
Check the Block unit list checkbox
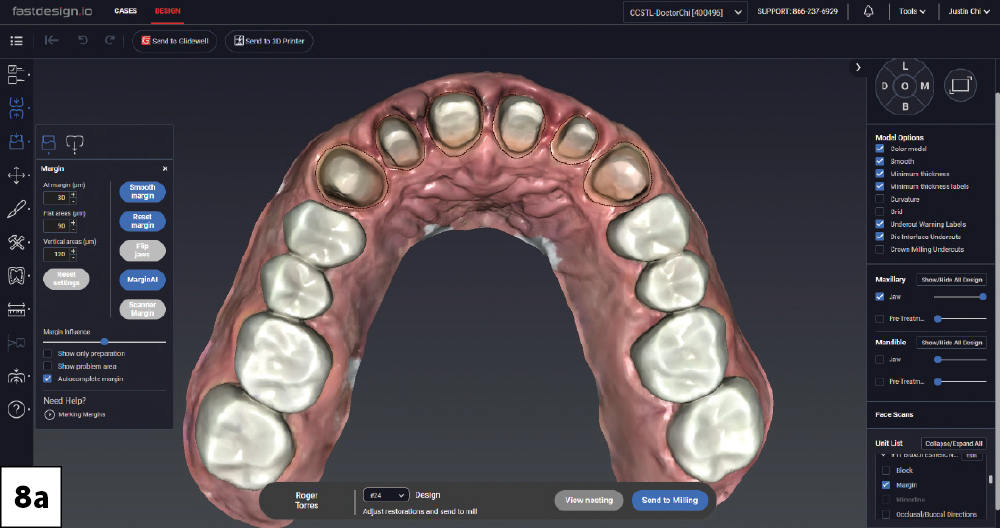click(886, 471)
